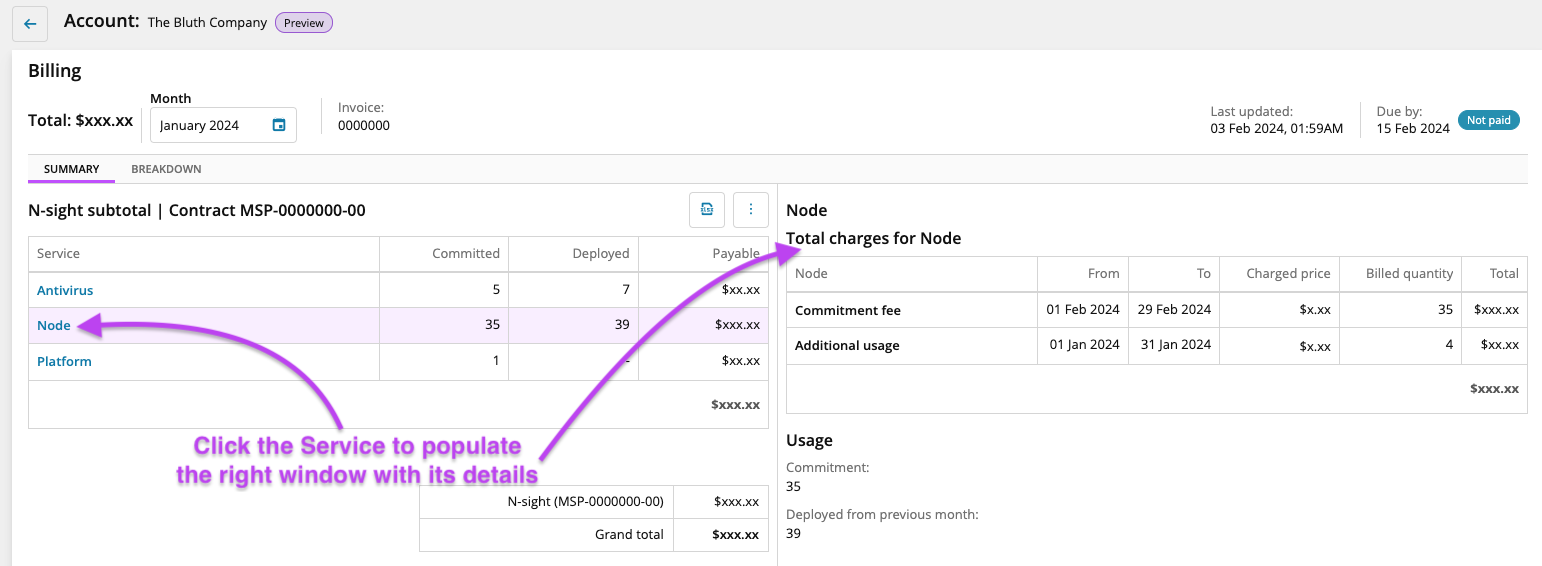The height and width of the screenshot is (566, 1542).
Task: Open the Platform service details
Action: (64, 361)
